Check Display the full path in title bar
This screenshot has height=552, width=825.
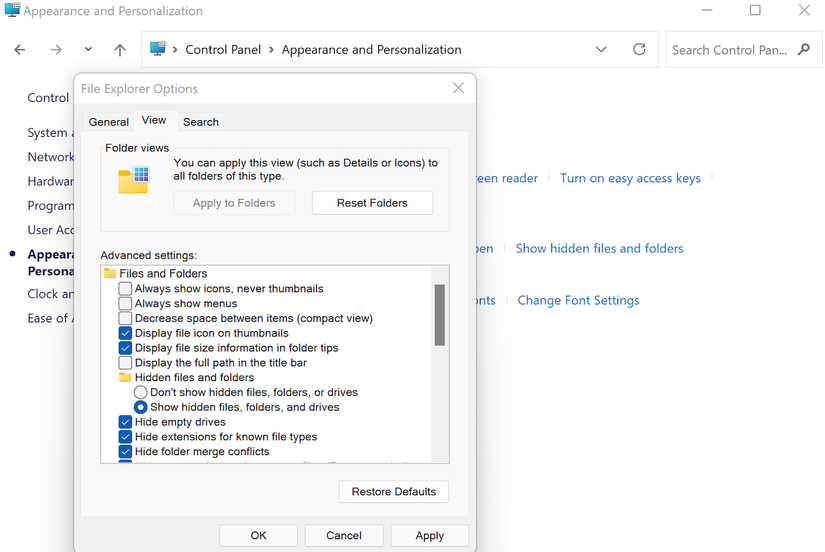coord(125,363)
